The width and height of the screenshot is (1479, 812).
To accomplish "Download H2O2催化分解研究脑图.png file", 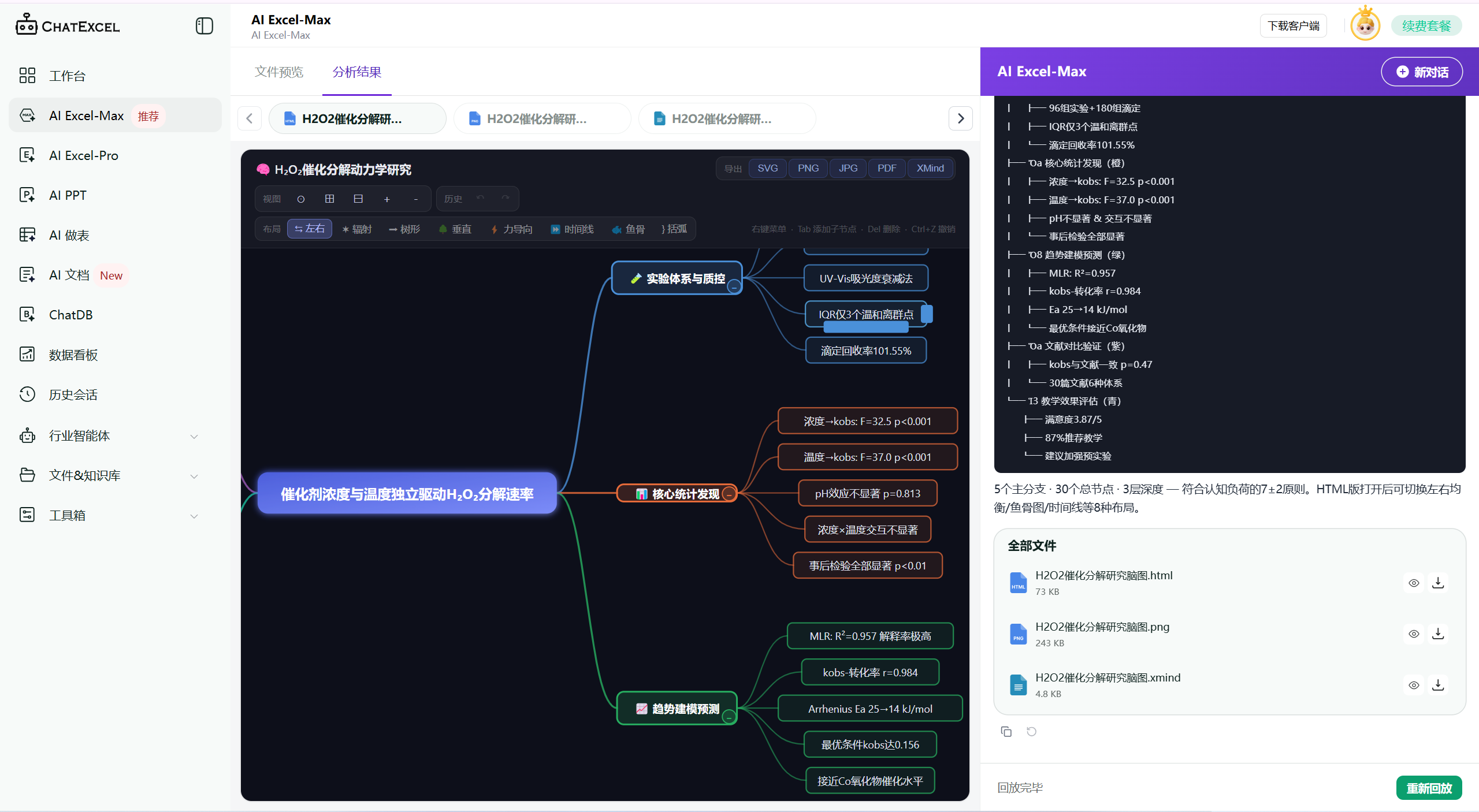I will [x=1438, y=634].
